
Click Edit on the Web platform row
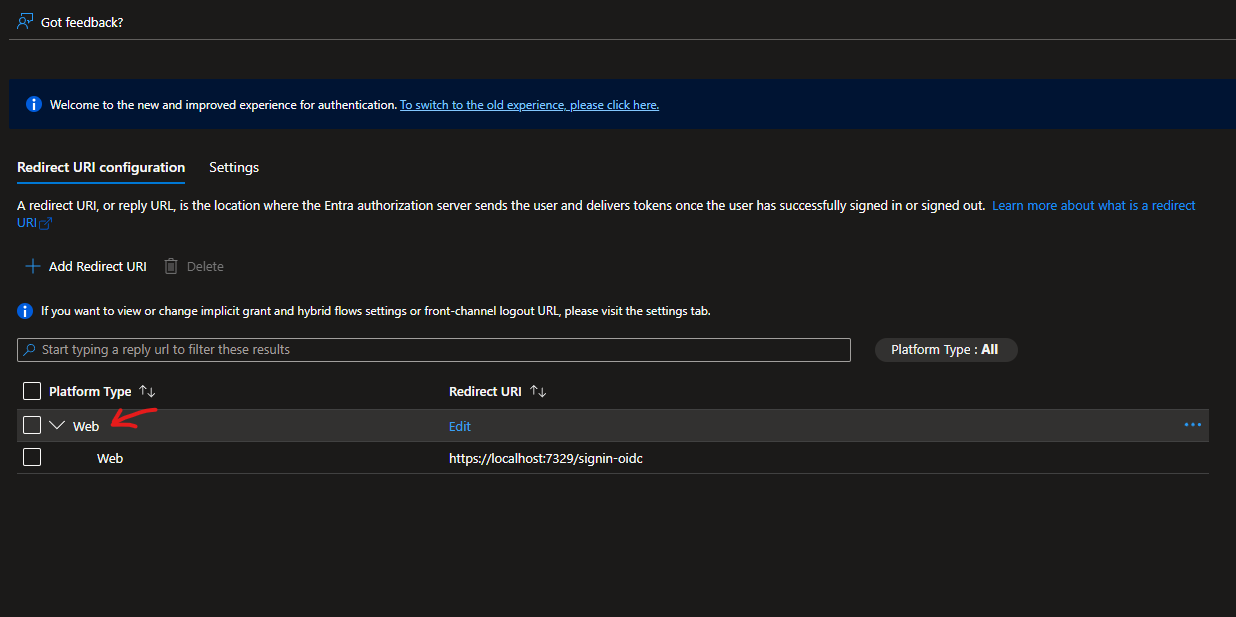[x=459, y=425]
